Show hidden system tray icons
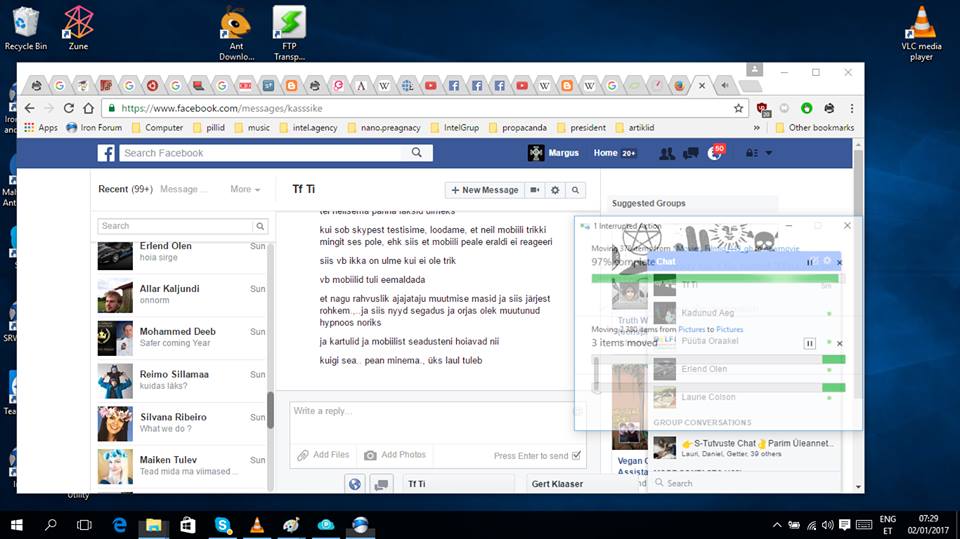This screenshot has width=960, height=539. [777, 525]
